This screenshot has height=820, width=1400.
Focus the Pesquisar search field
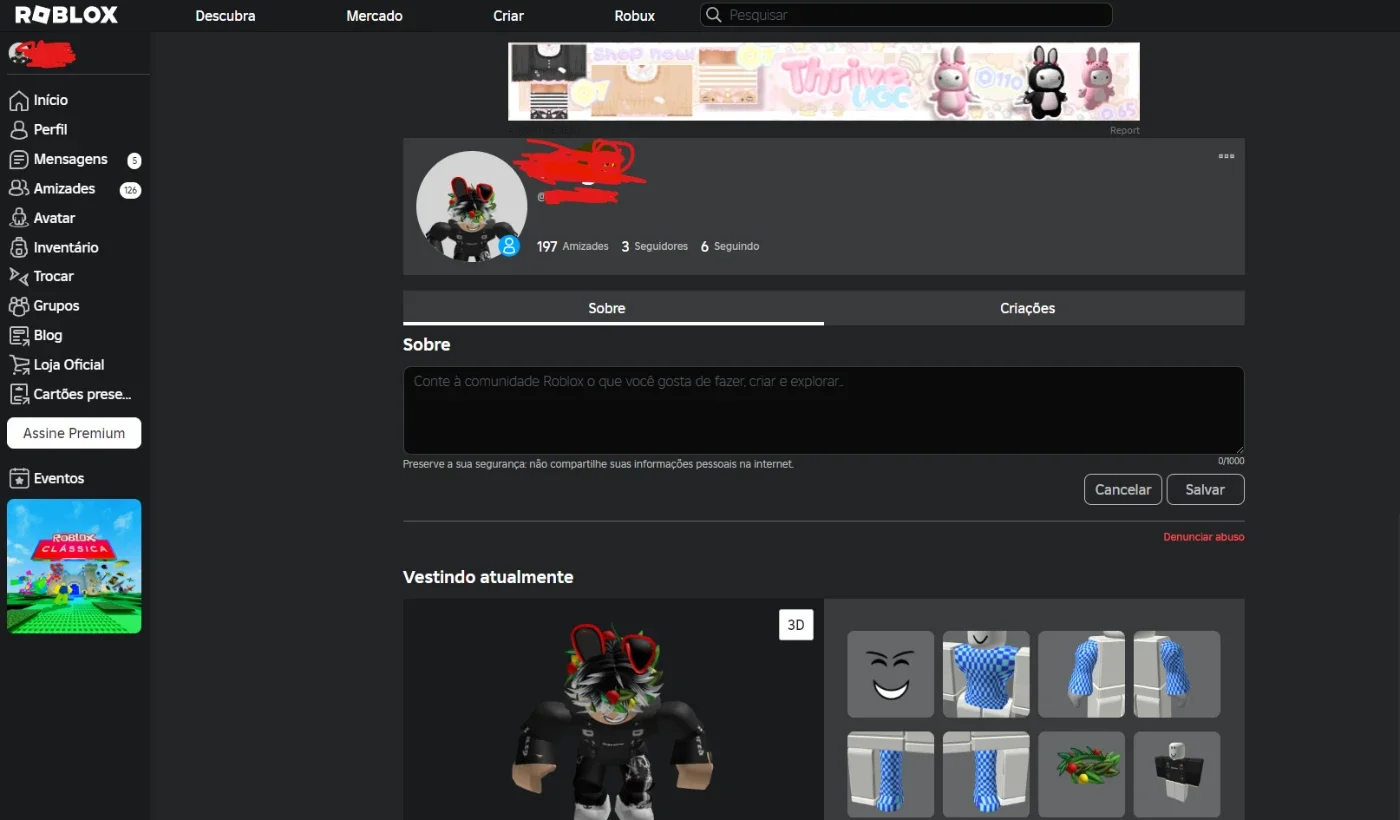point(906,15)
